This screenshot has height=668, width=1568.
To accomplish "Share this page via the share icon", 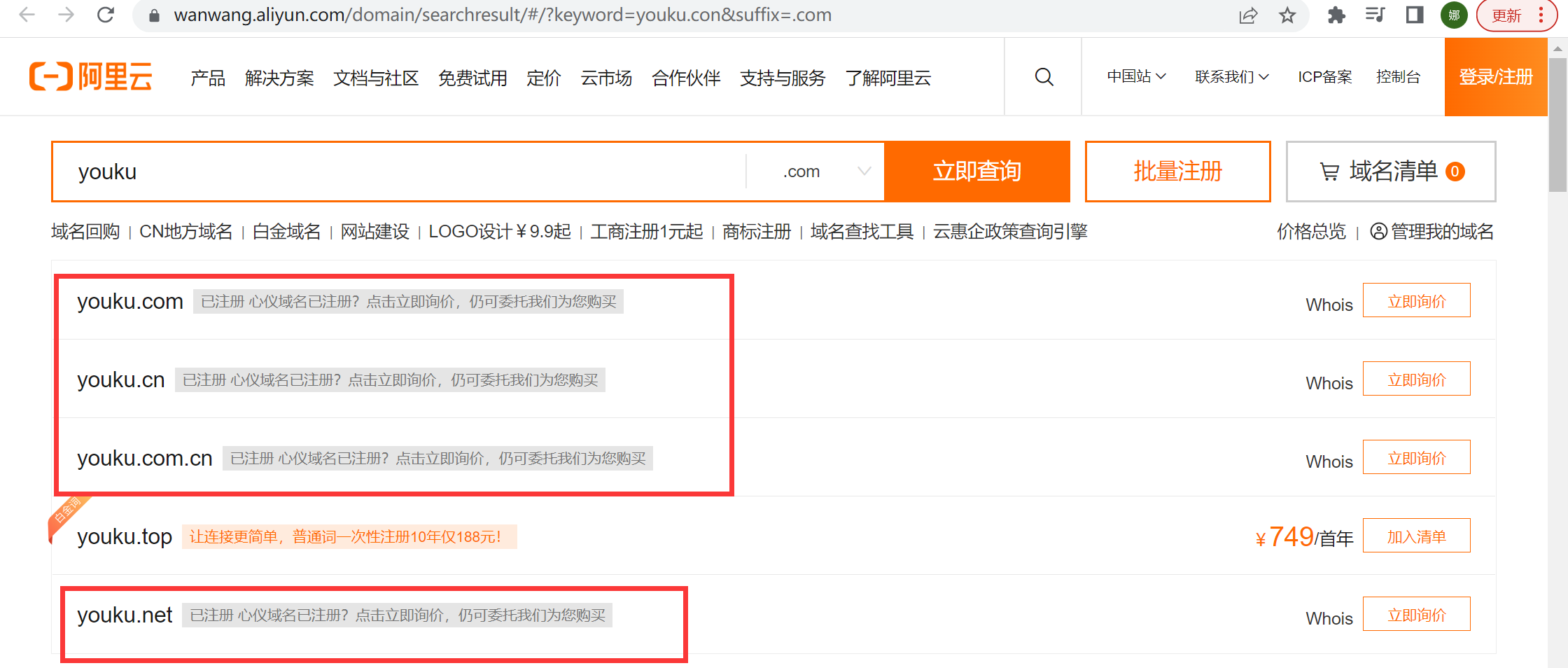I will tap(1248, 15).
